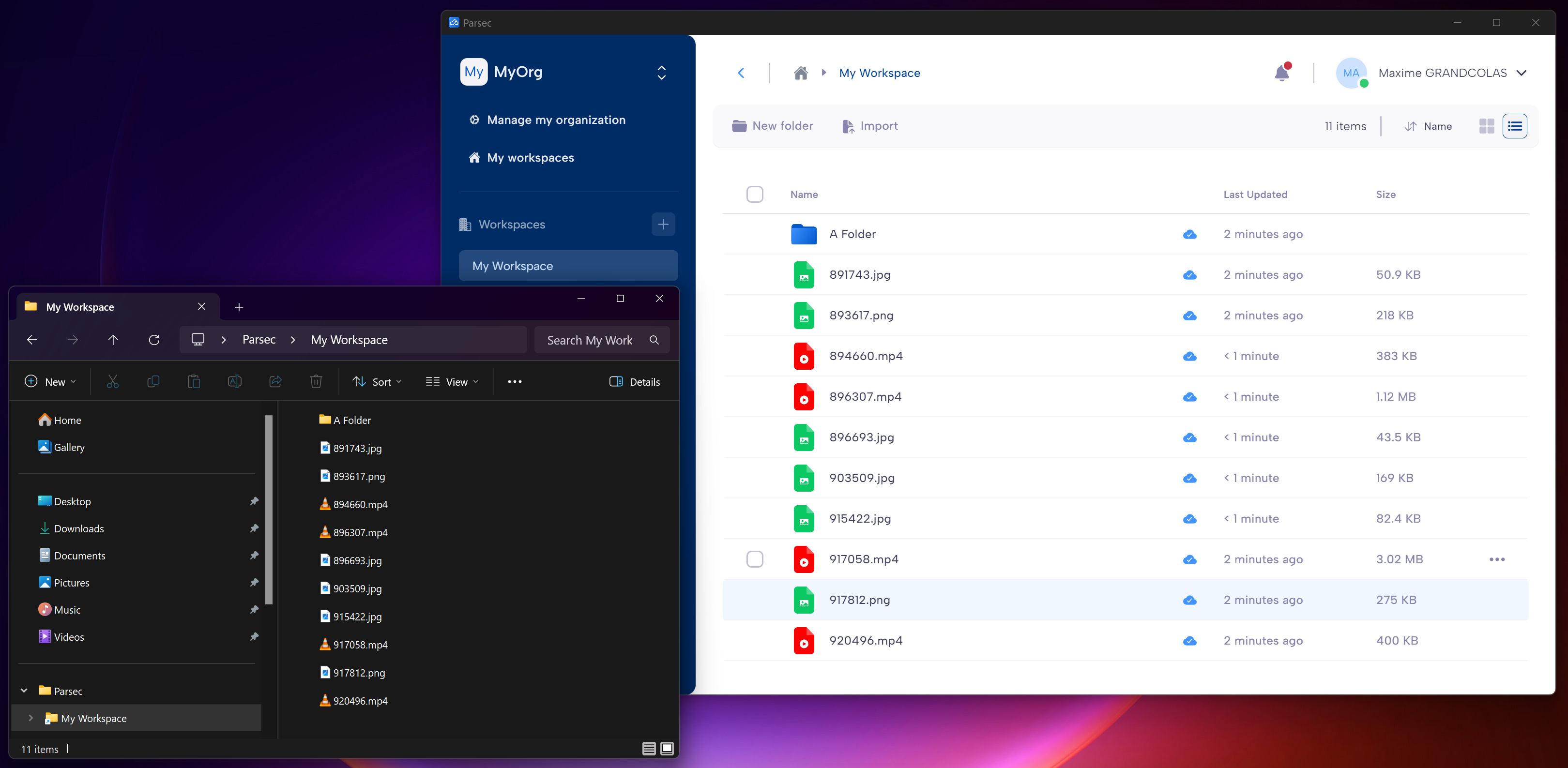The width and height of the screenshot is (1568, 768).
Task: Click the green image icon for 903509.jpg
Action: coord(804,478)
